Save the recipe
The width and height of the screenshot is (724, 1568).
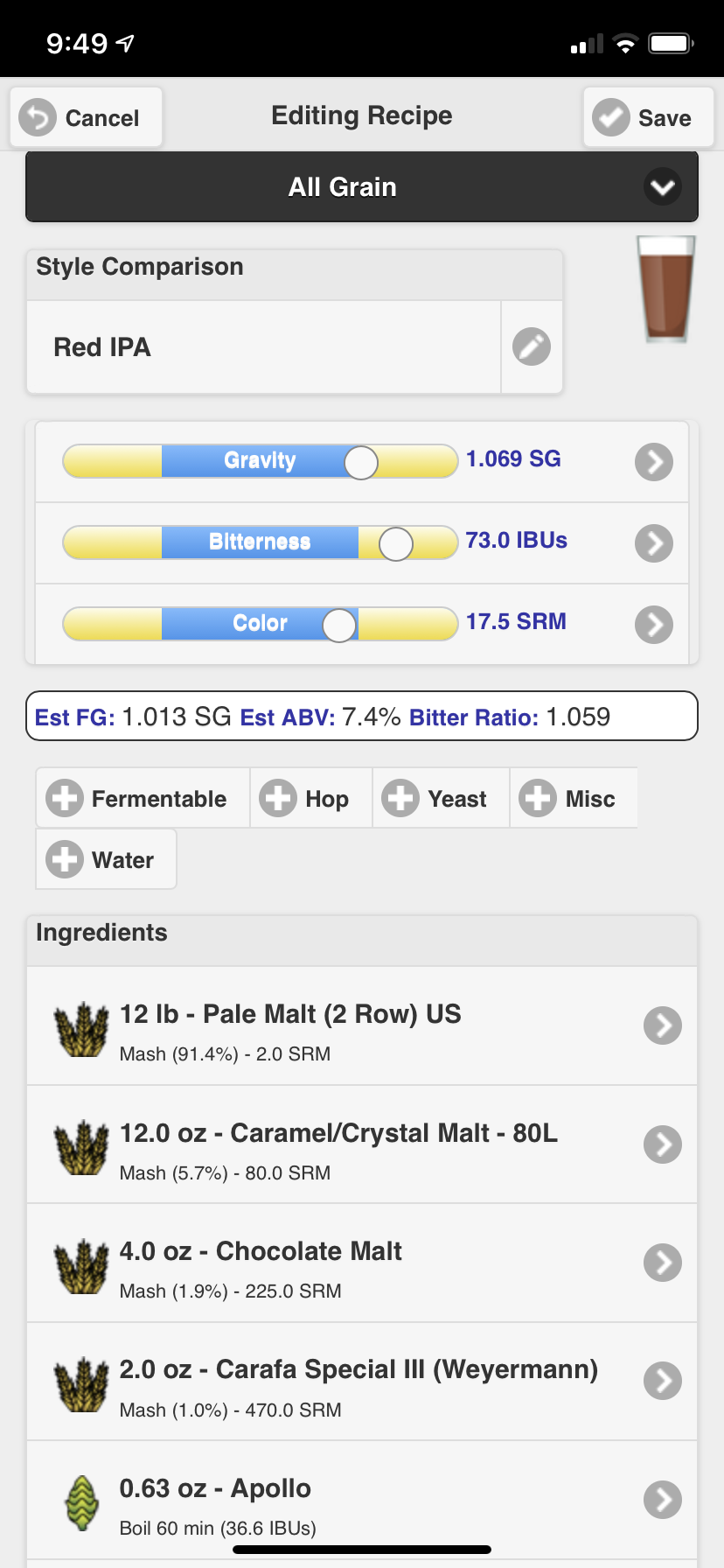click(648, 117)
